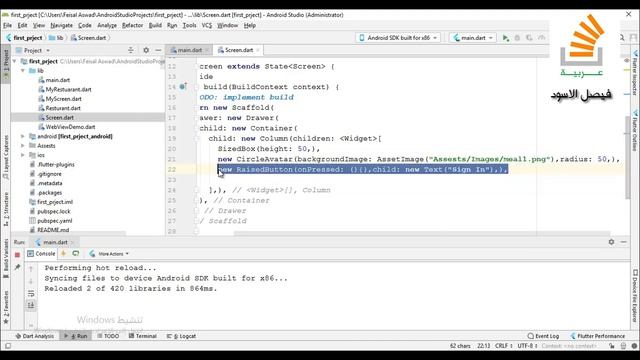Viewport: 640px width, 360px height.
Task: Open the Terminal tool window
Action: [142, 336]
